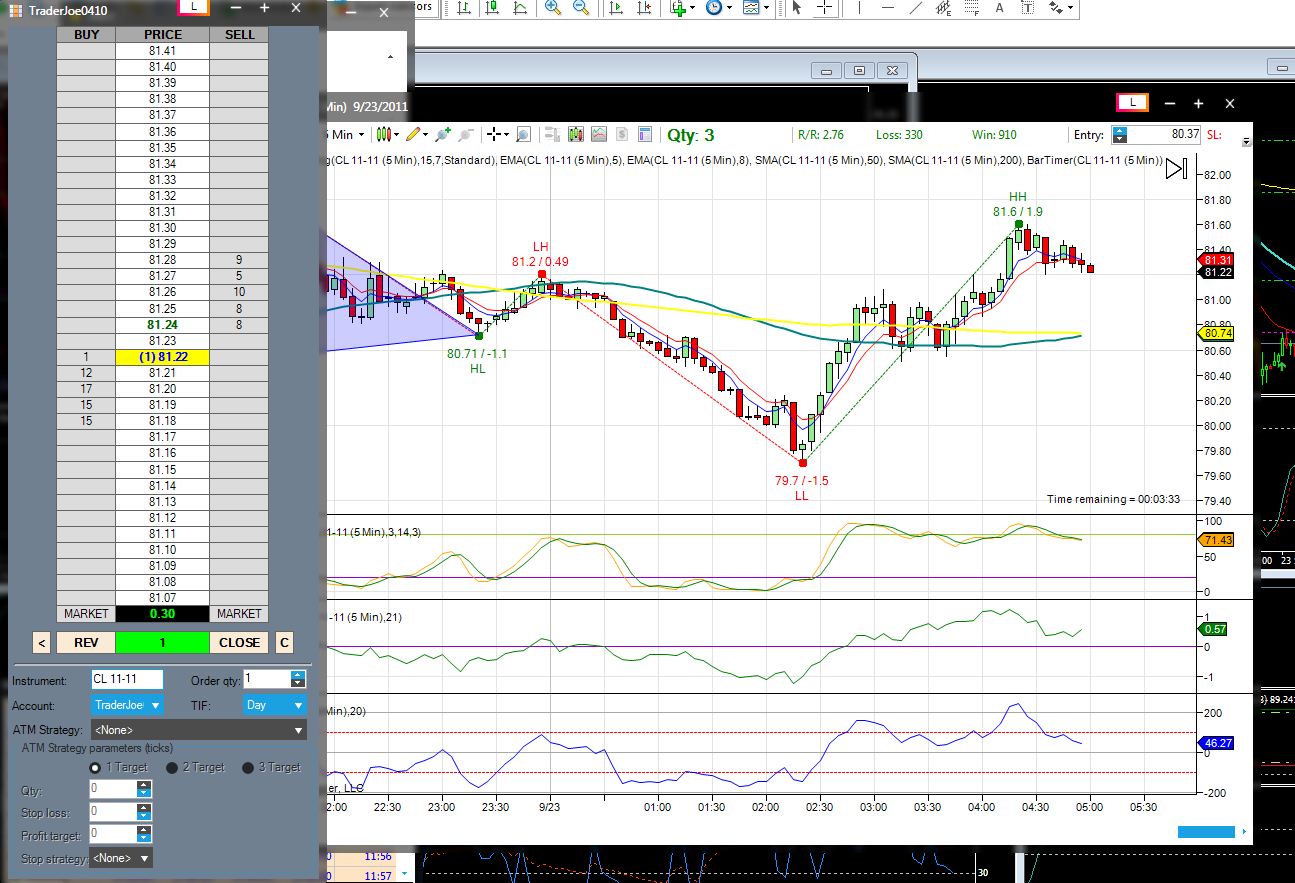This screenshot has width=1295, height=883.
Task: Click the zoom in magnifier in top toolbar
Action: tap(553, 8)
